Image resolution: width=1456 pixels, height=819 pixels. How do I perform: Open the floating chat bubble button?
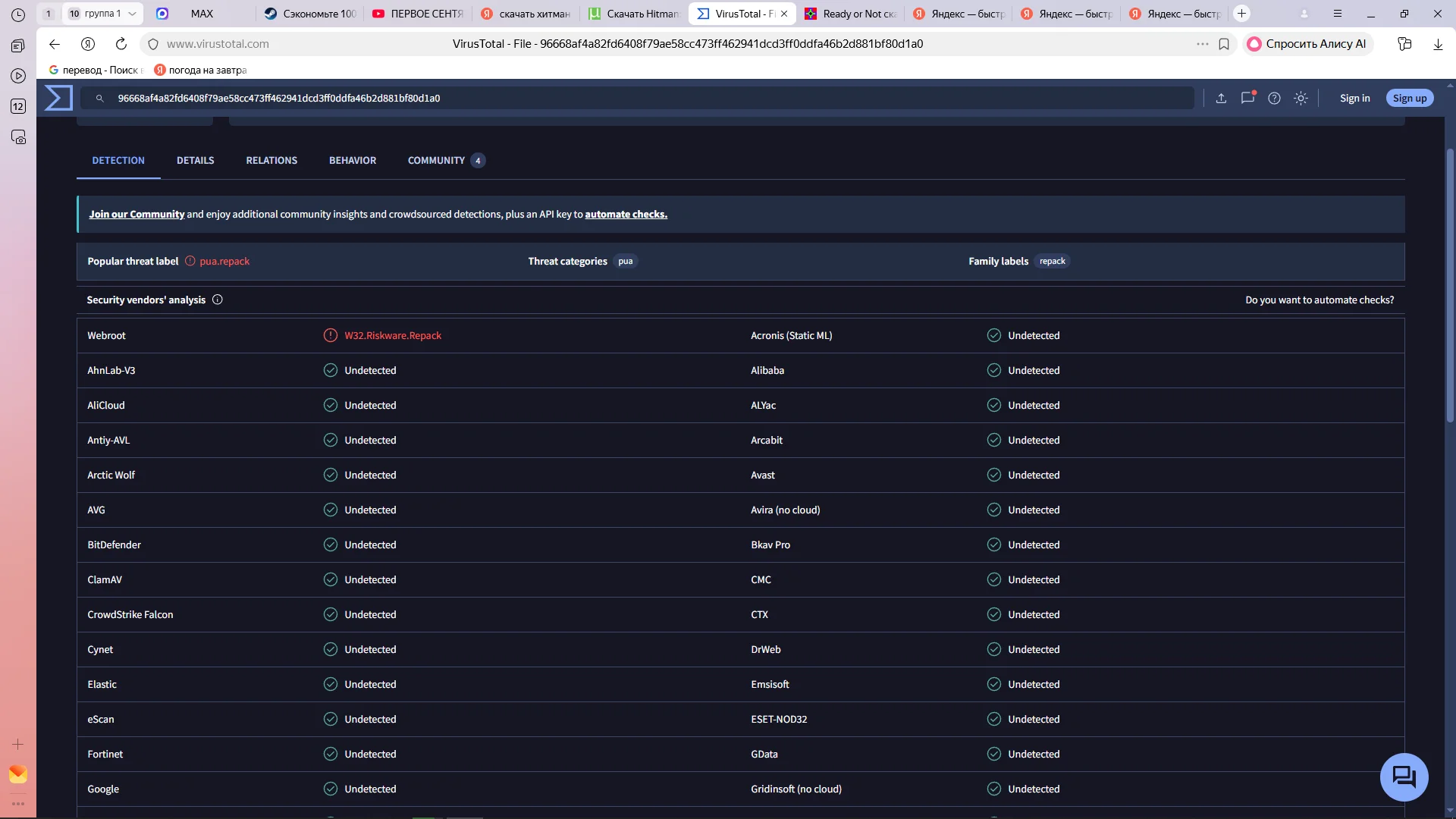click(x=1404, y=777)
